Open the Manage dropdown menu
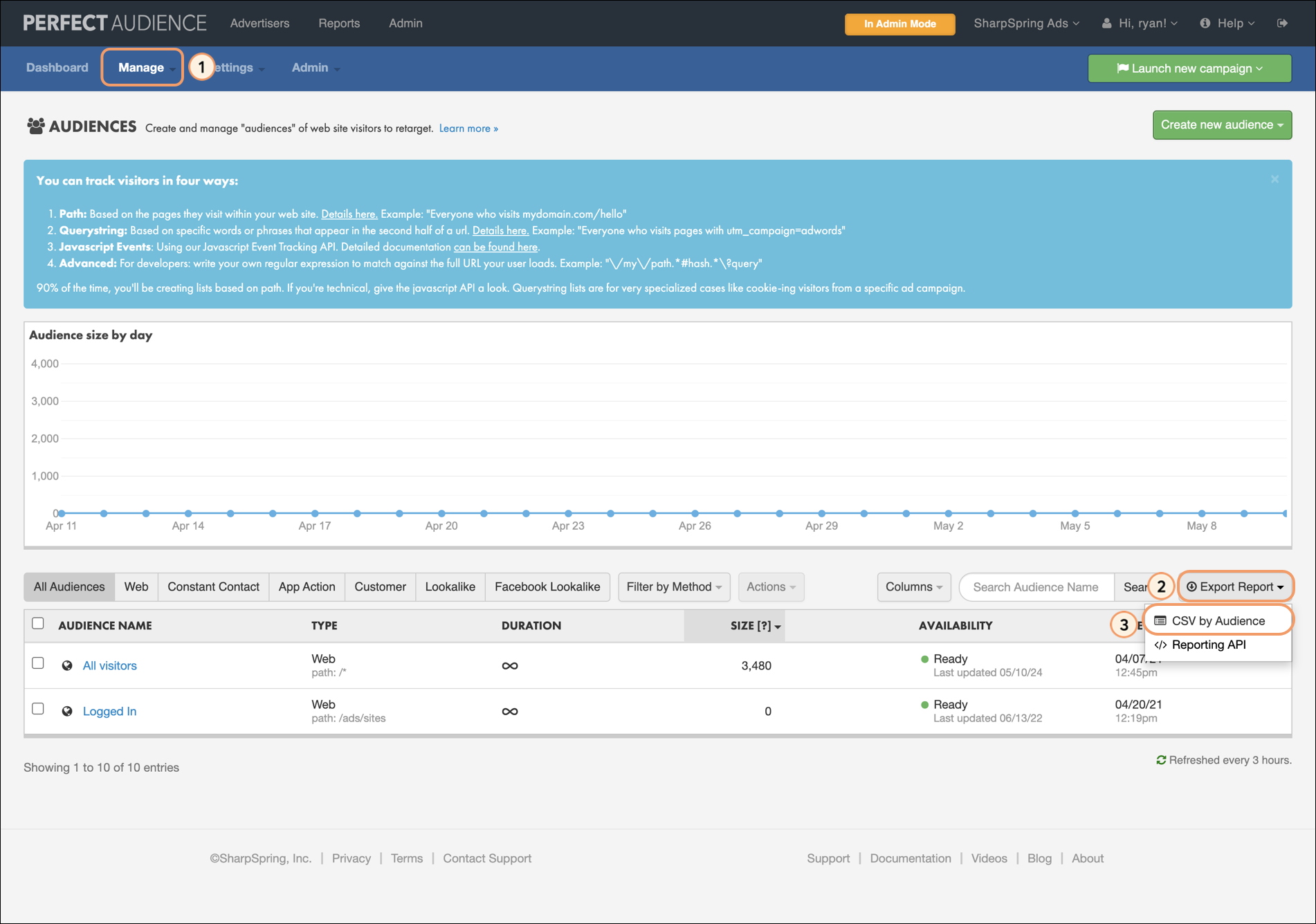 click(x=143, y=67)
